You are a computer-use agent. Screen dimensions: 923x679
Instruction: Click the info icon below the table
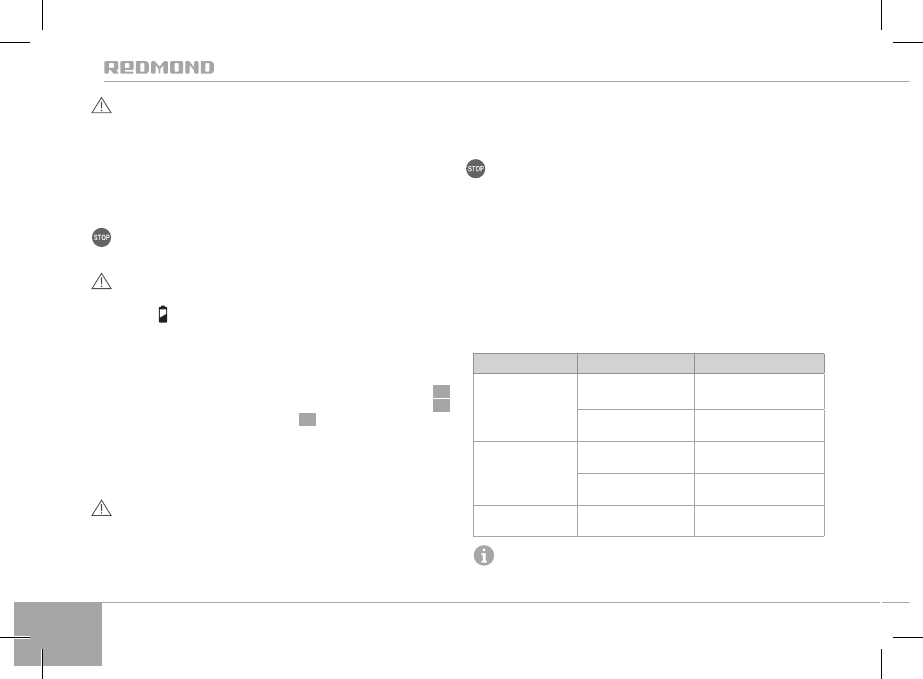[x=483, y=557]
